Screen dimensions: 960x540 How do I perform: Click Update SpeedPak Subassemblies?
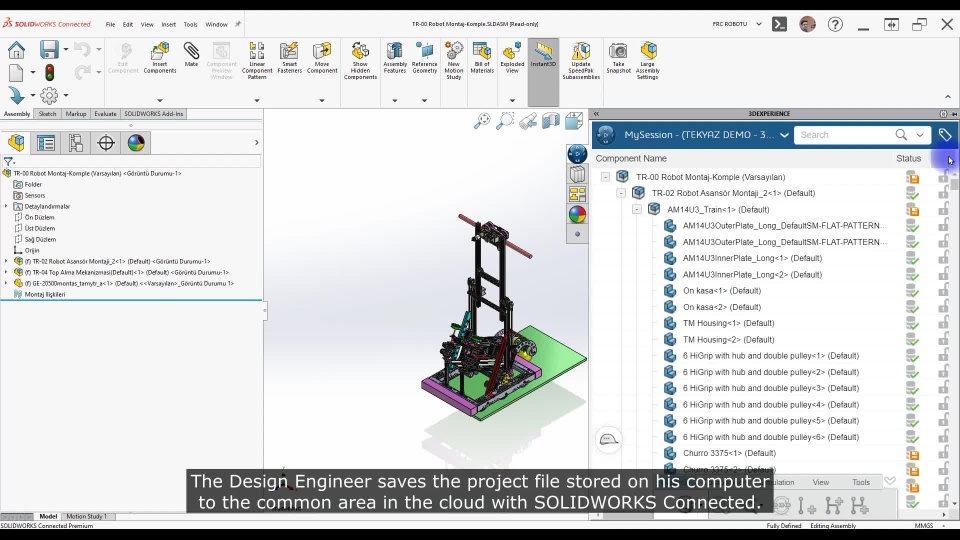click(581, 61)
